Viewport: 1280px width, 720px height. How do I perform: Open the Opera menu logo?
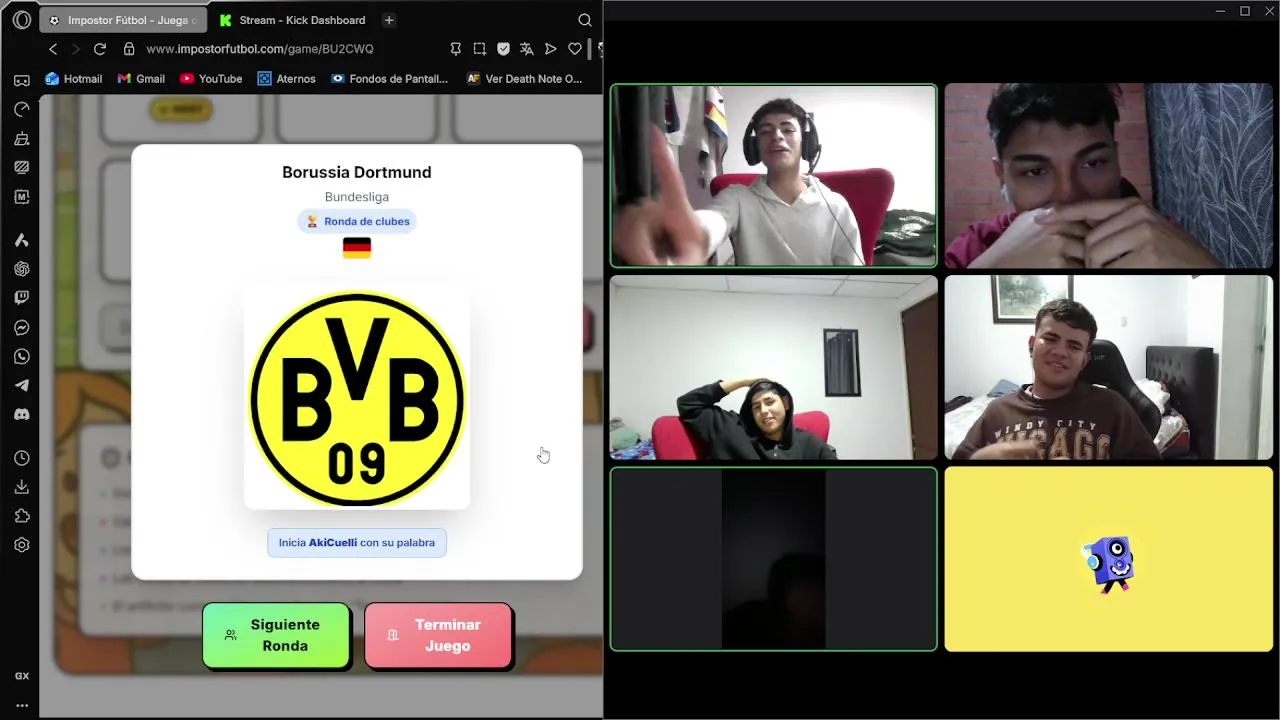pyautogui.click(x=22, y=20)
